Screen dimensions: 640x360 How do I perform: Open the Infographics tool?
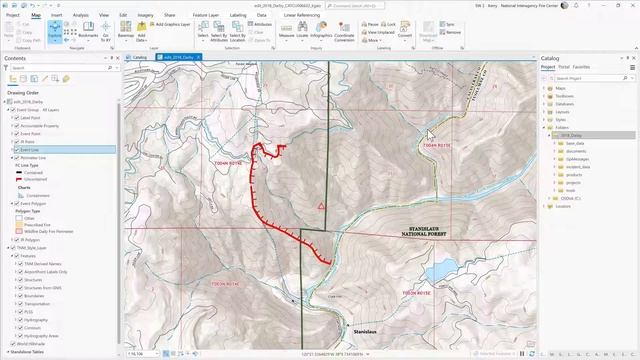pos(321,31)
